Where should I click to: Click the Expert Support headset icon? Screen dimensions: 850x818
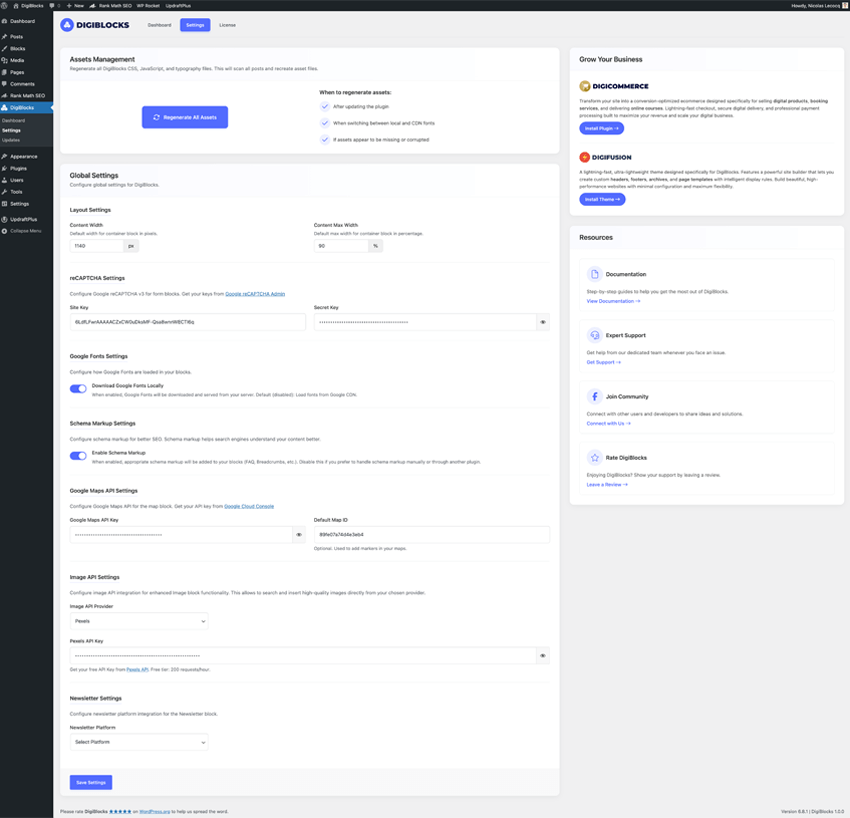(x=594, y=335)
